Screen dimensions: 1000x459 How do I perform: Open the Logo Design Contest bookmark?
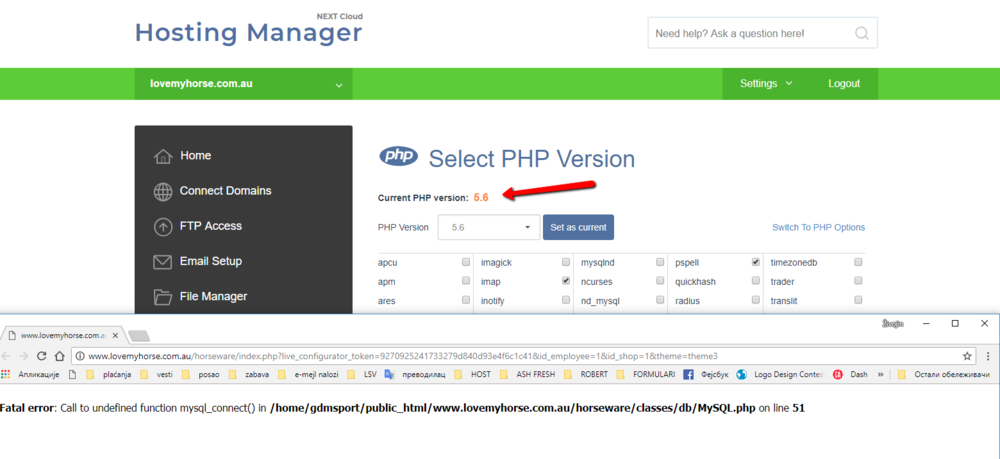781,374
